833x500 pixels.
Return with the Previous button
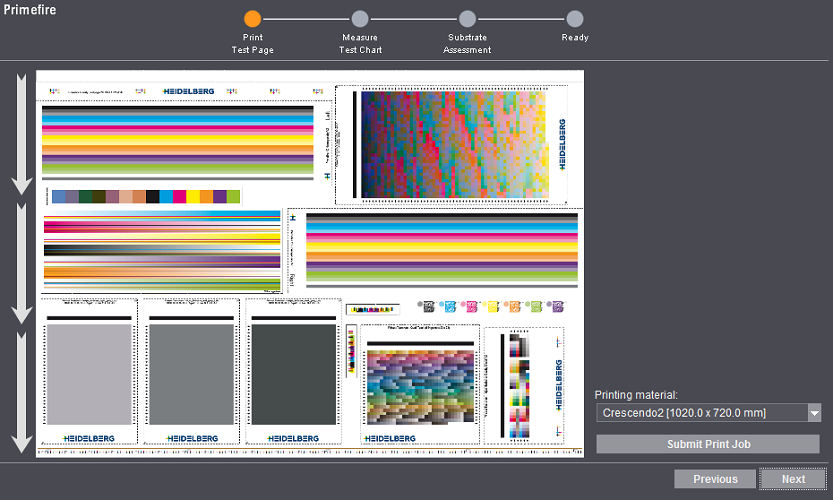pos(715,479)
